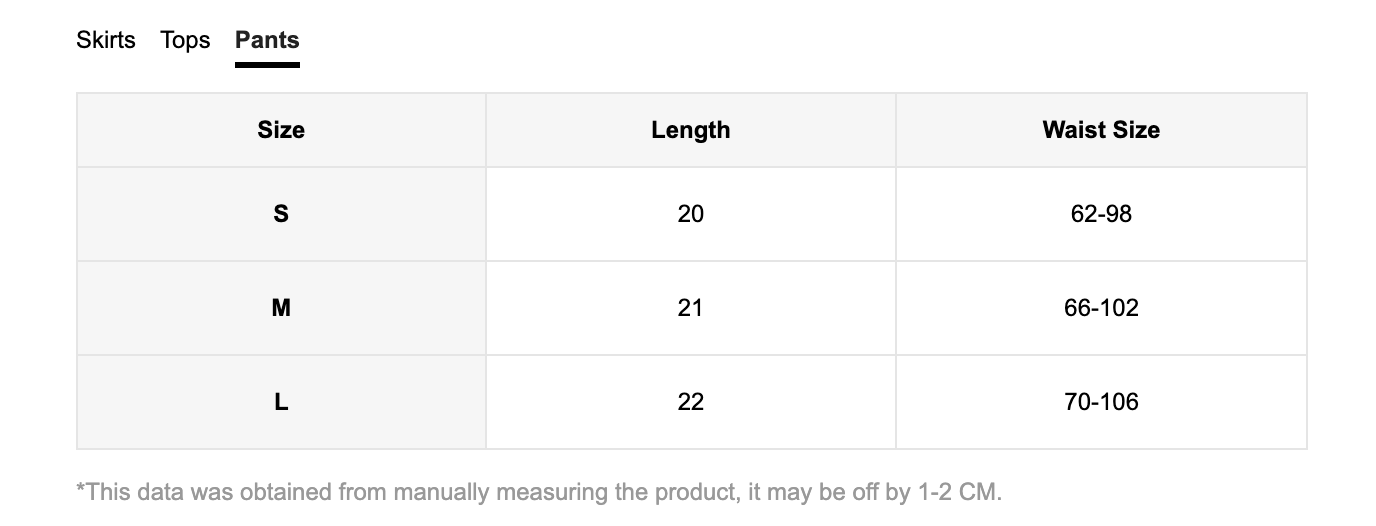This screenshot has width=1376, height=526.
Task: Select the length value 21
Action: pyautogui.click(x=690, y=308)
